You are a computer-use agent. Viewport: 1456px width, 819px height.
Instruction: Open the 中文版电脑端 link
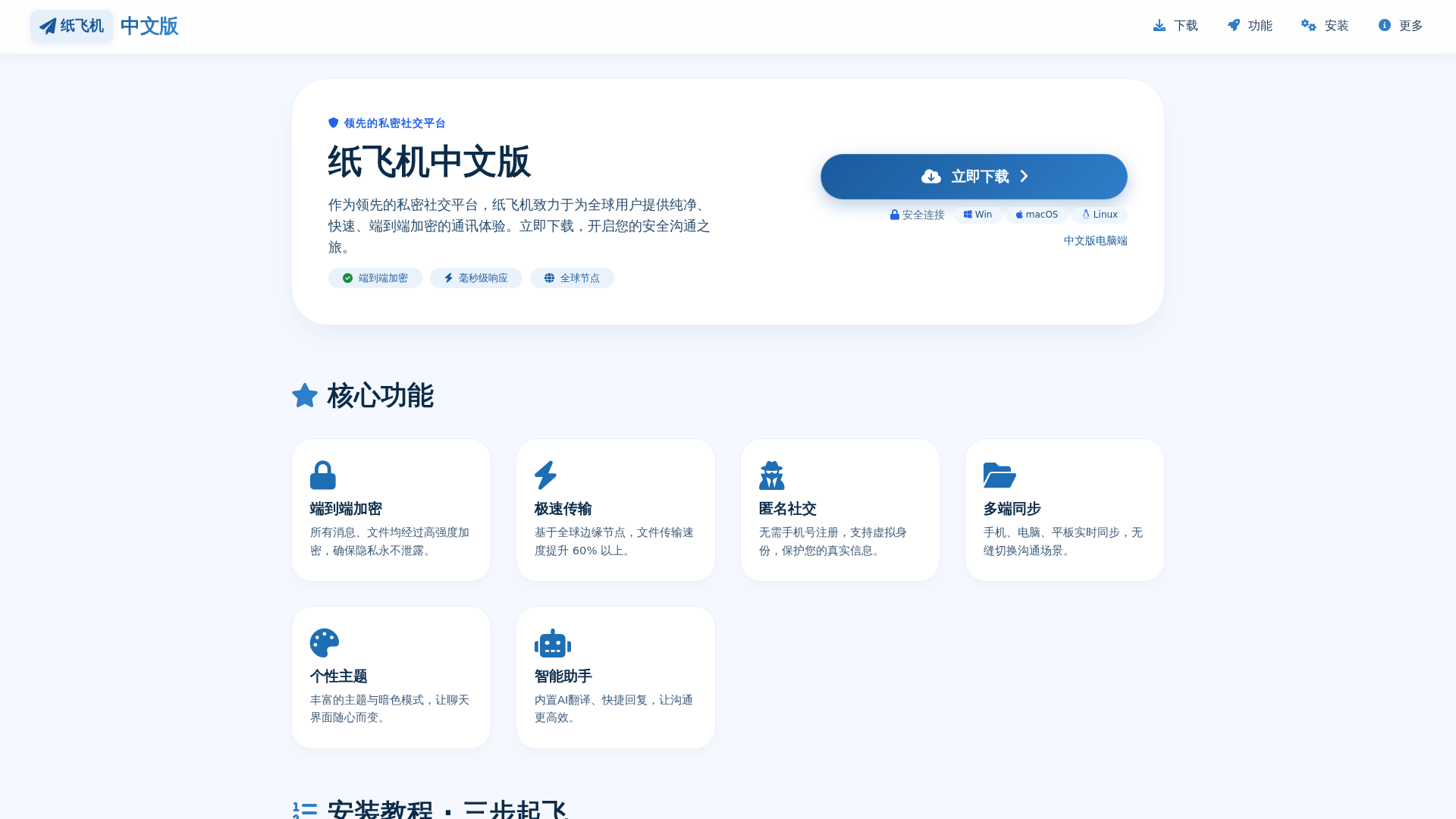[1096, 241]
